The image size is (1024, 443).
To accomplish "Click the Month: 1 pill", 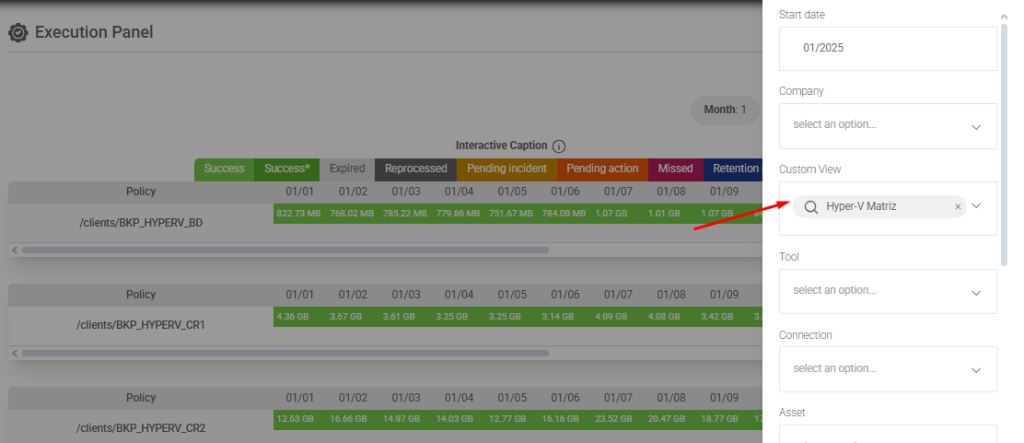I will (x=725, y=110).
